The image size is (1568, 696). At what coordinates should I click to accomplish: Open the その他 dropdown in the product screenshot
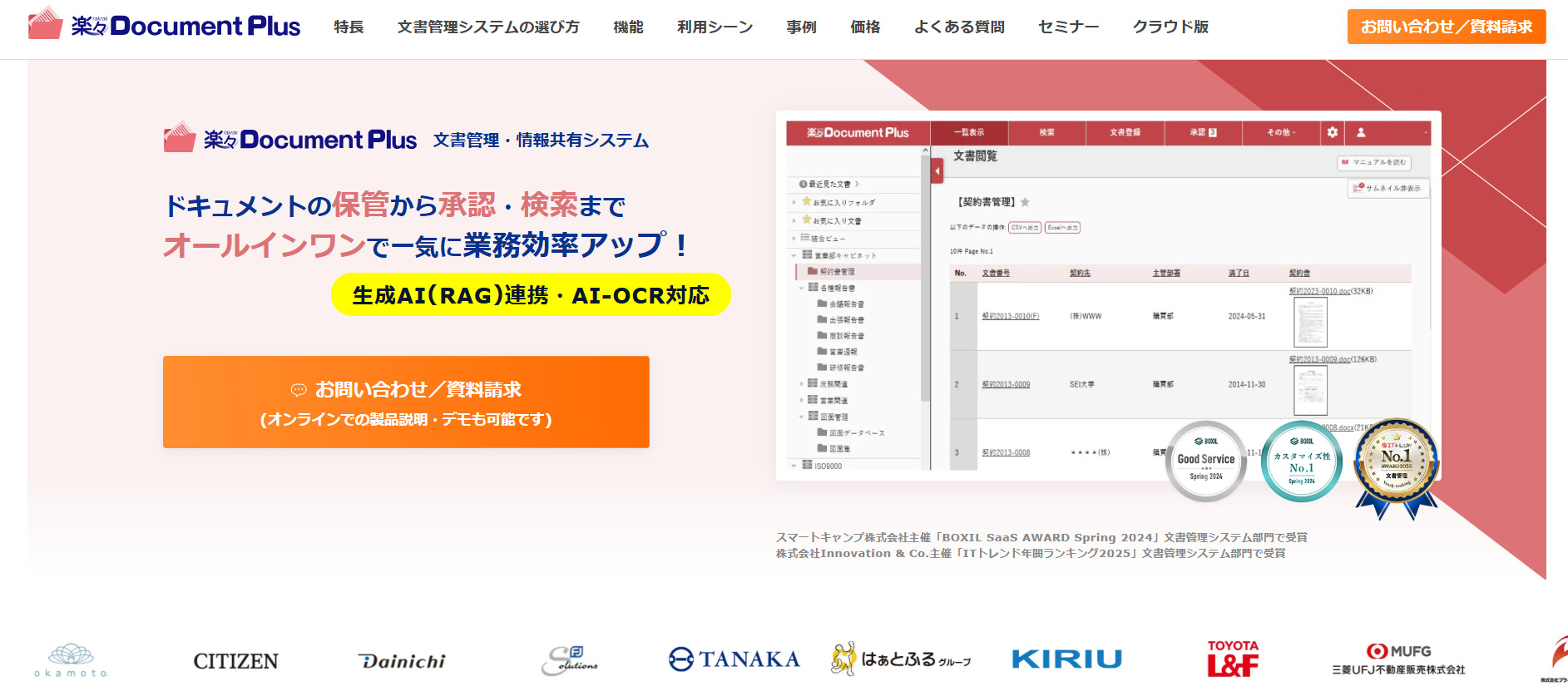pyautogui.click(x=1280, y=132)
